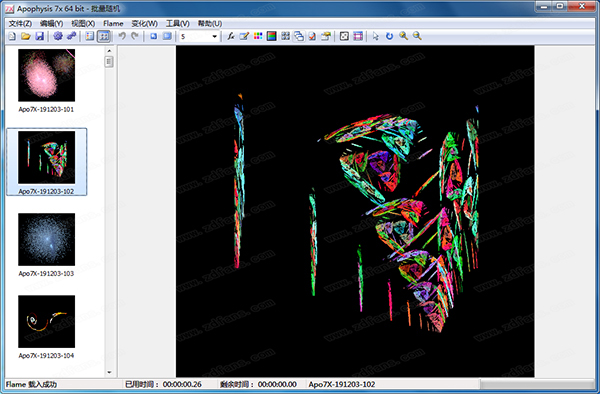Viewport: 600px width, 394px height.
Task: Open the 变化(W) menu
Action: click(145, 24)
